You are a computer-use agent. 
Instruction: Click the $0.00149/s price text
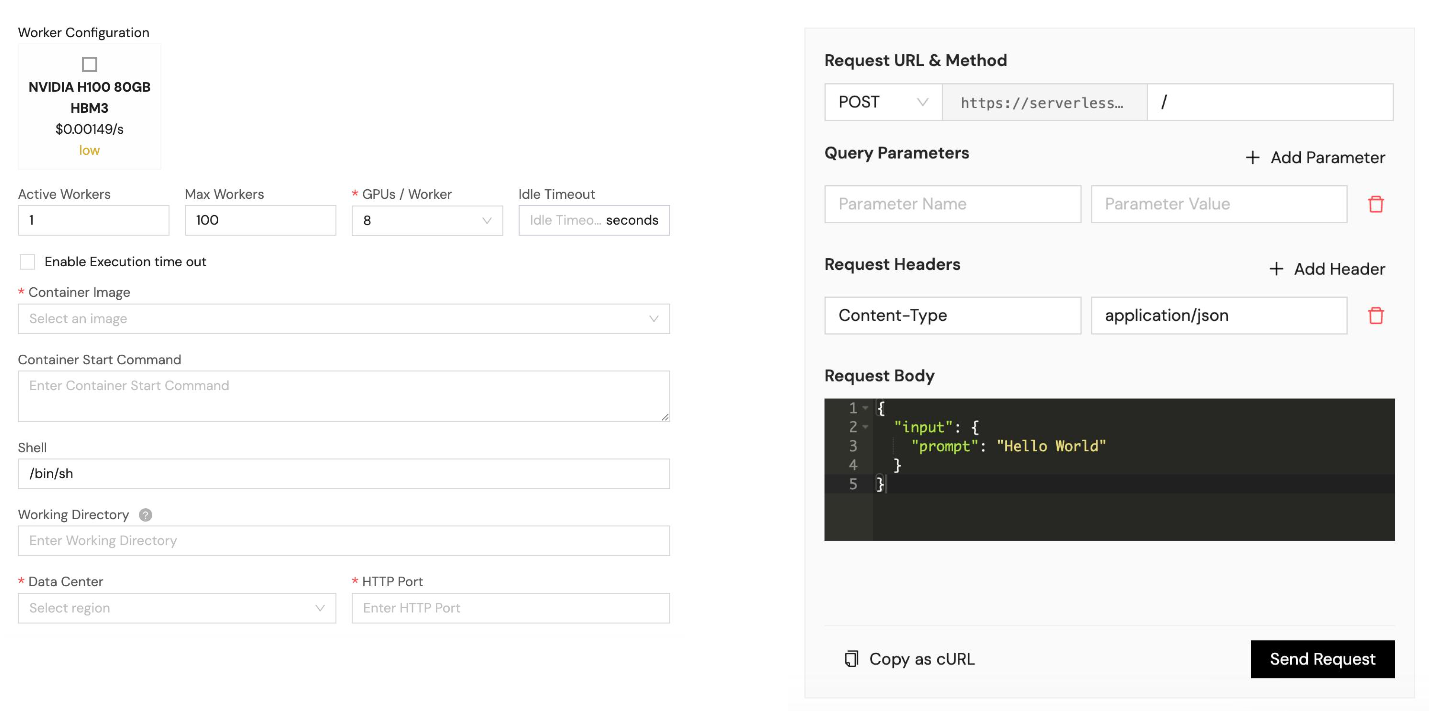click(89, 129)
